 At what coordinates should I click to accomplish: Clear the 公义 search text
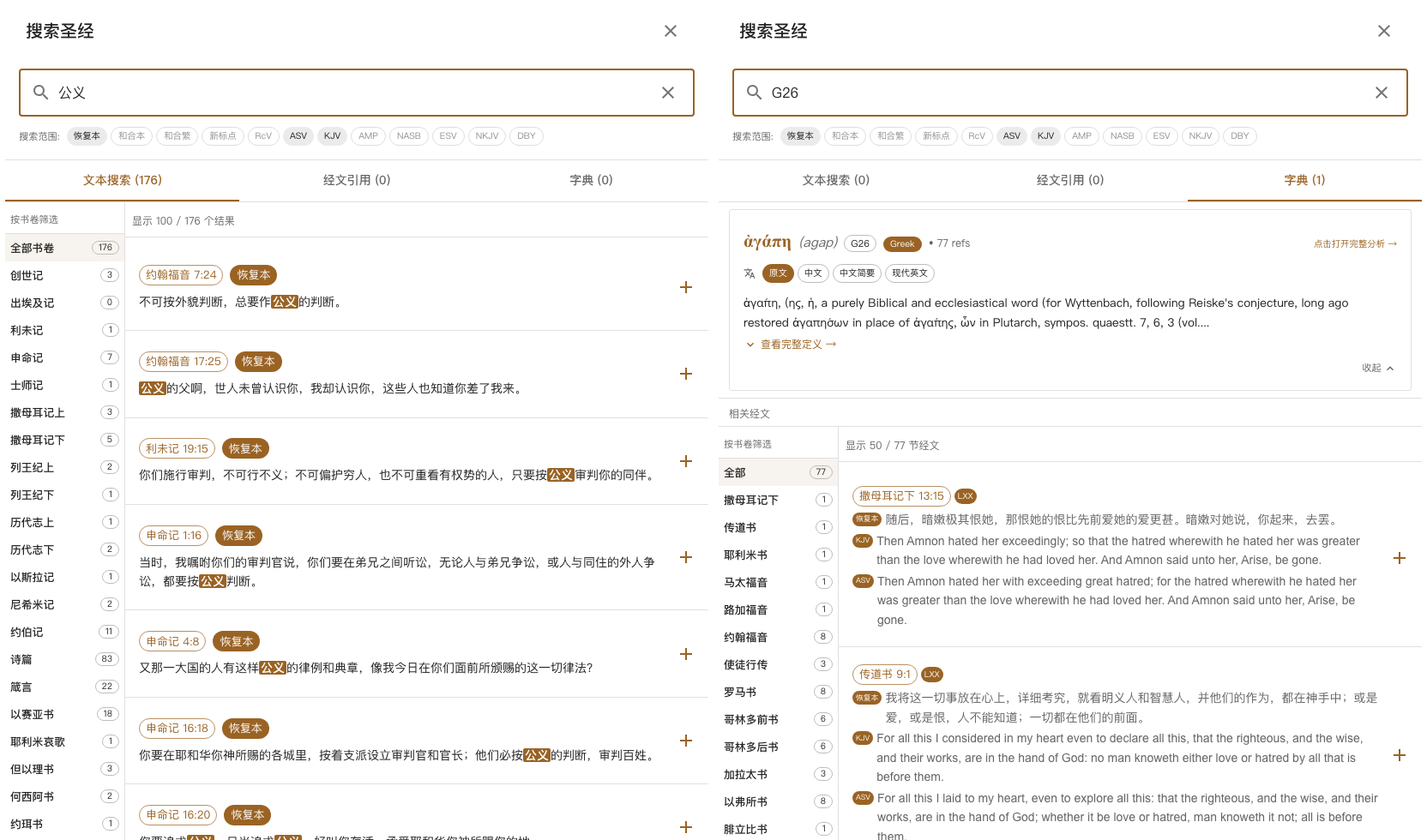click(x=668, y=93)
